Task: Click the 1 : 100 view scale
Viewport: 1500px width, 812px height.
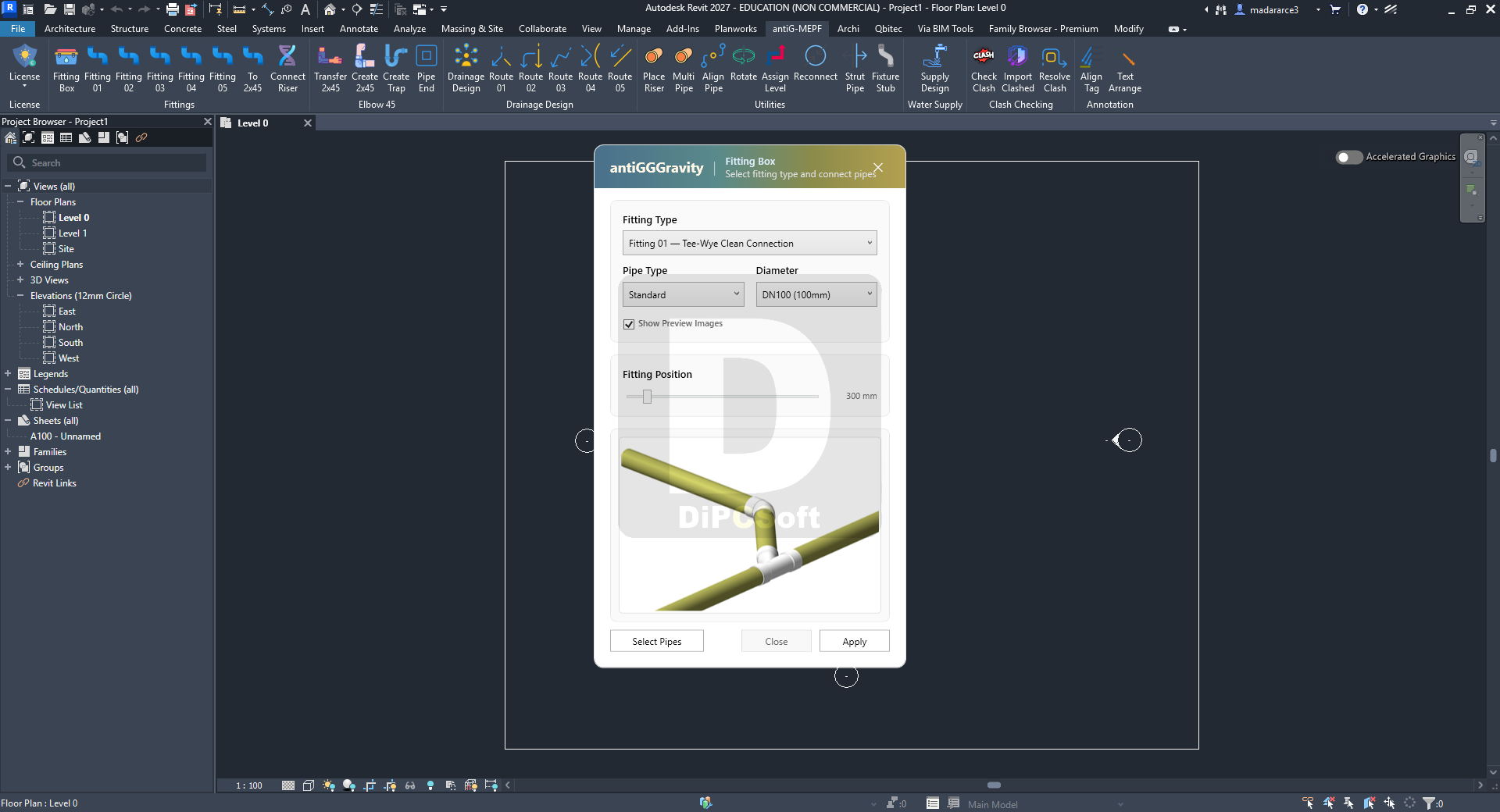Action: tap(249, 785)
